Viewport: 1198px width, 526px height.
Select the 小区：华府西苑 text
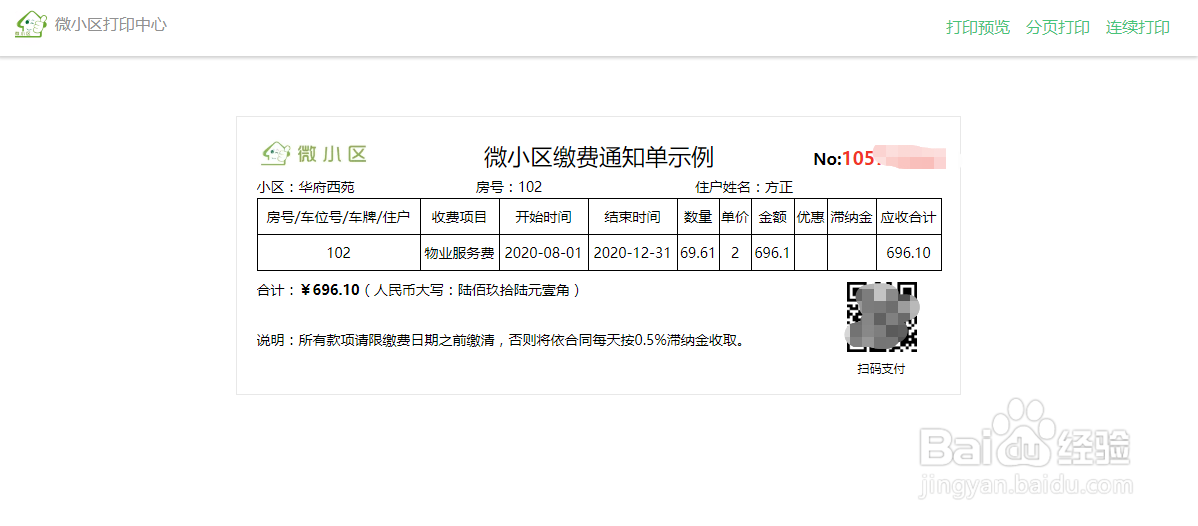pyautogui.click(x=306, y=187)
